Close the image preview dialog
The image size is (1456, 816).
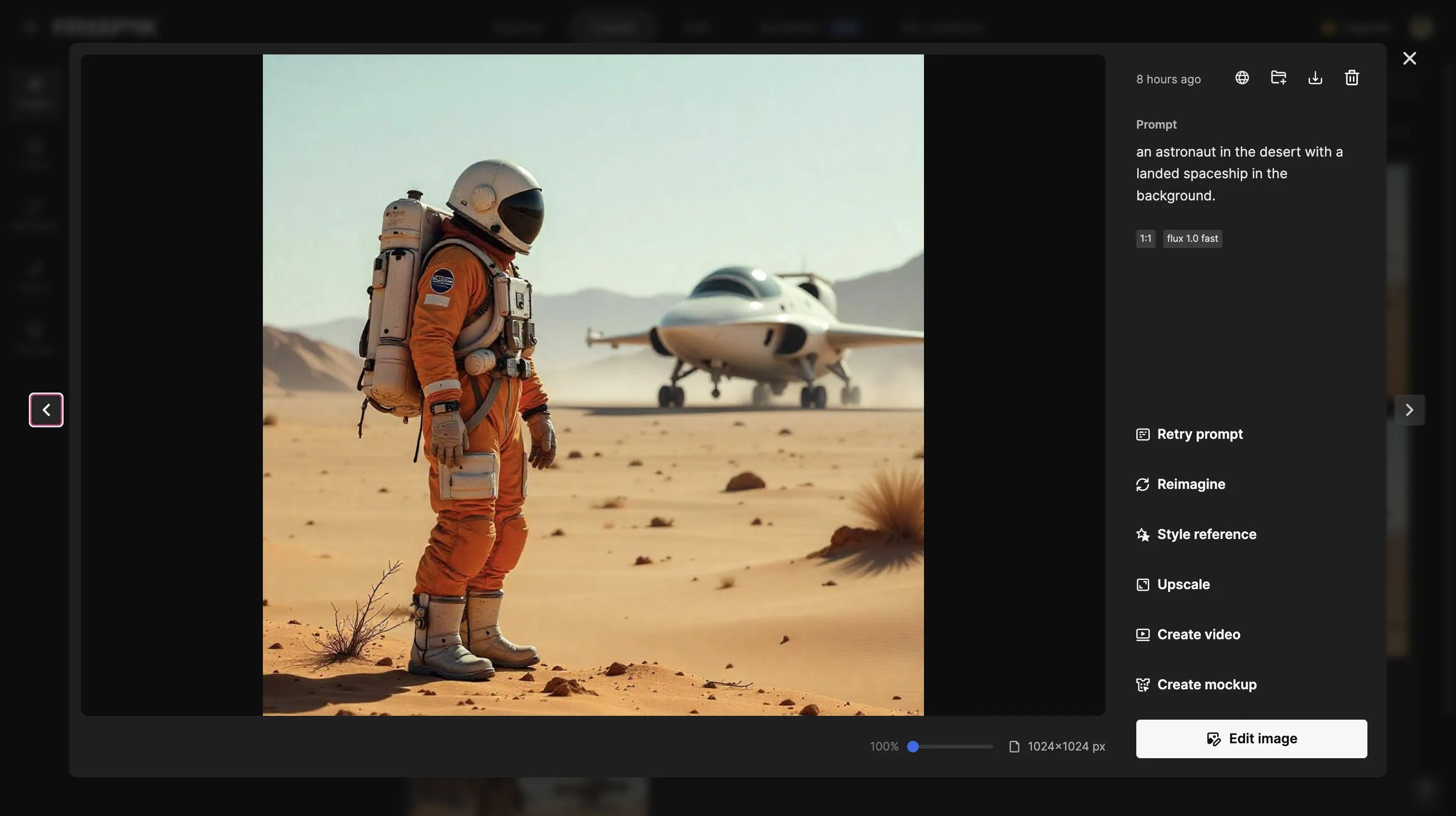pyautogui.click(x=1409, y=58)
